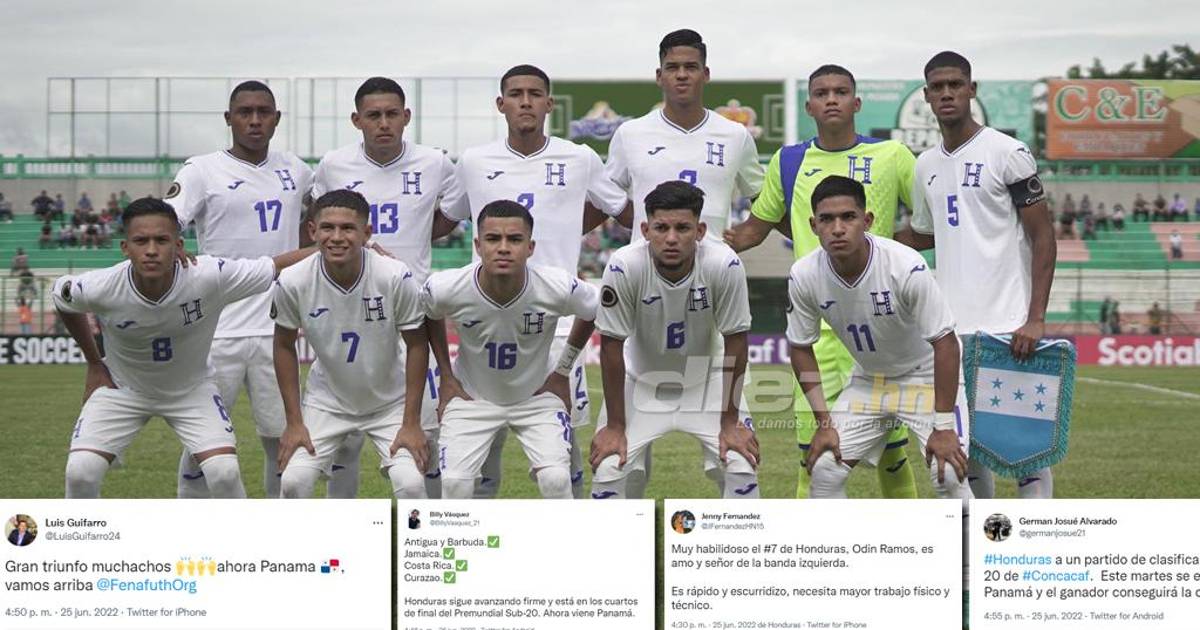Open Jenny Fernandez's profile avatar
Screen dimensions: 1200x630
click(x=683, y=521)
